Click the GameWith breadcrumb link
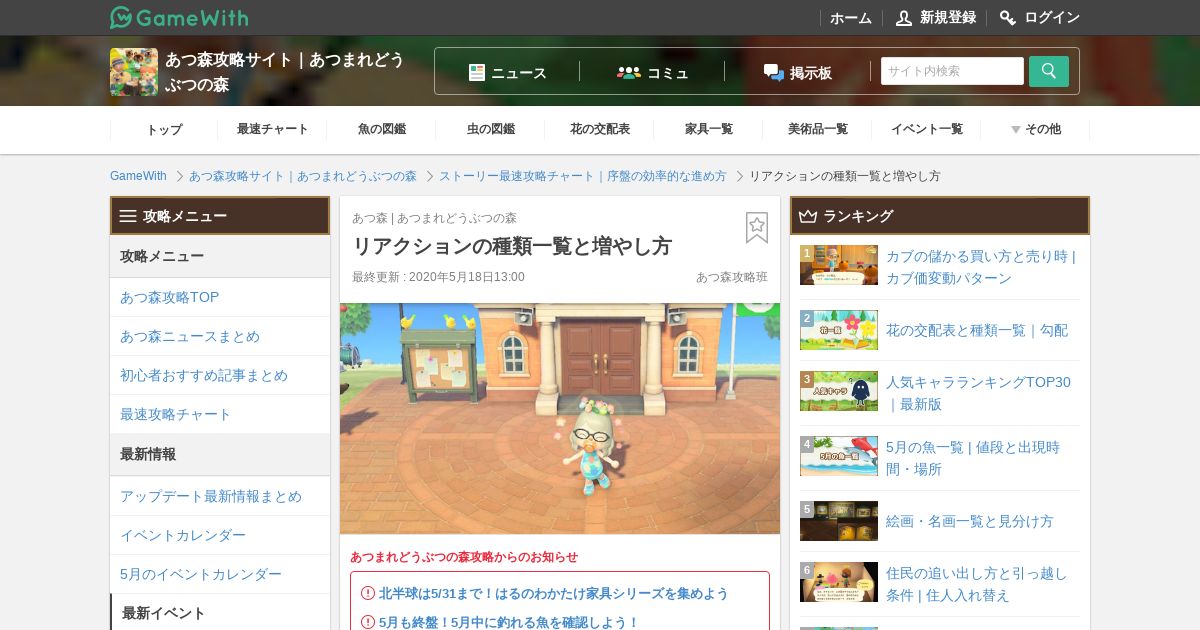This screenshot has width=1200, height=630. pos(138,176)
